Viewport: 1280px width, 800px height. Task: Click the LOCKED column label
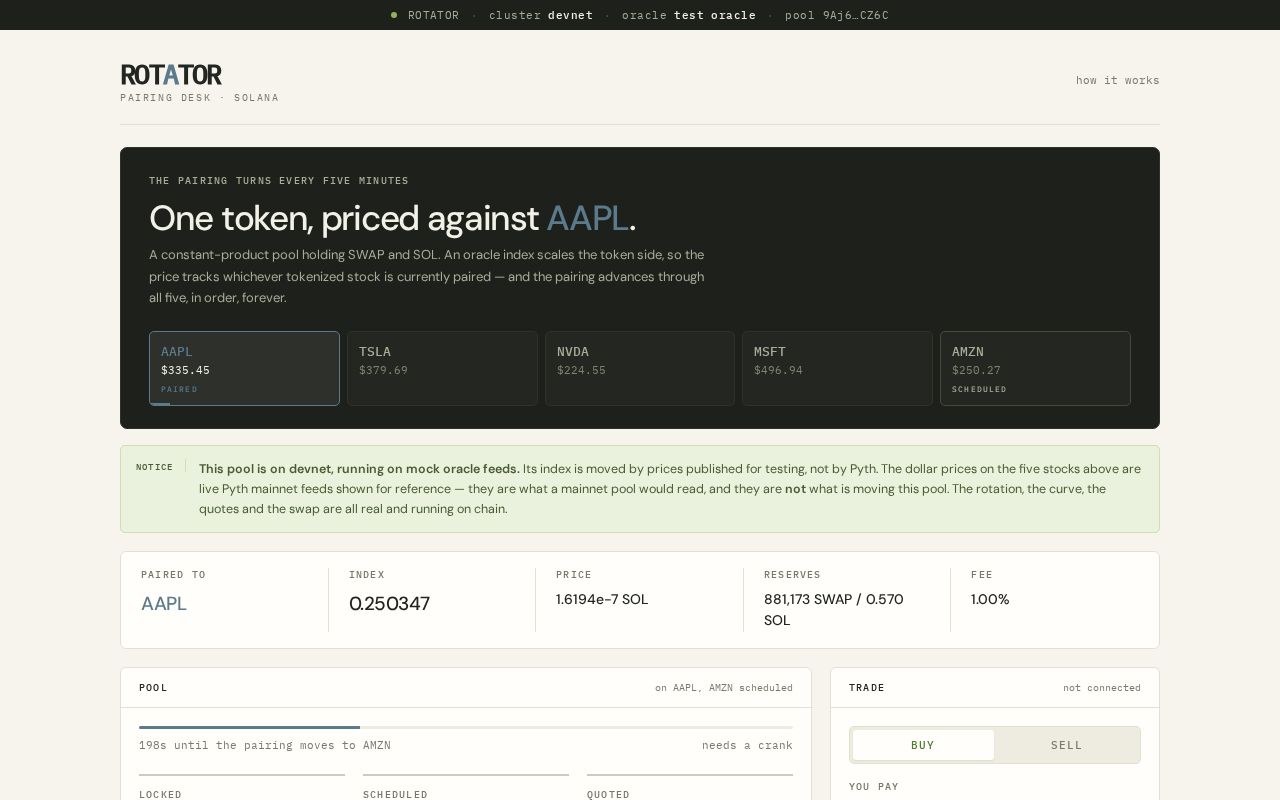(x=161, y=794)
